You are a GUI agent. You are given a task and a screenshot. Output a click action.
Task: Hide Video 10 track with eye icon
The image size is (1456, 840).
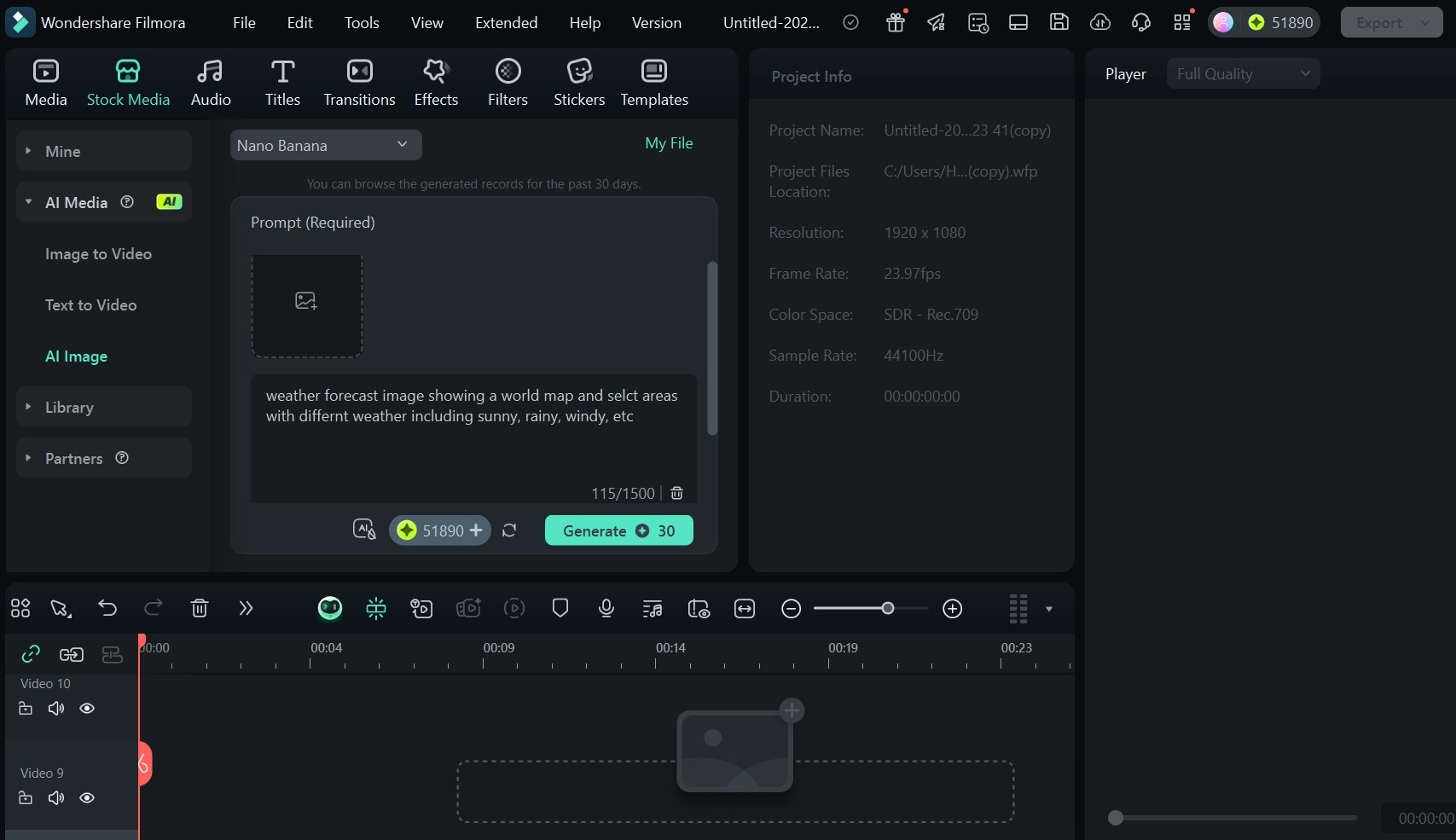click(87, 709)
